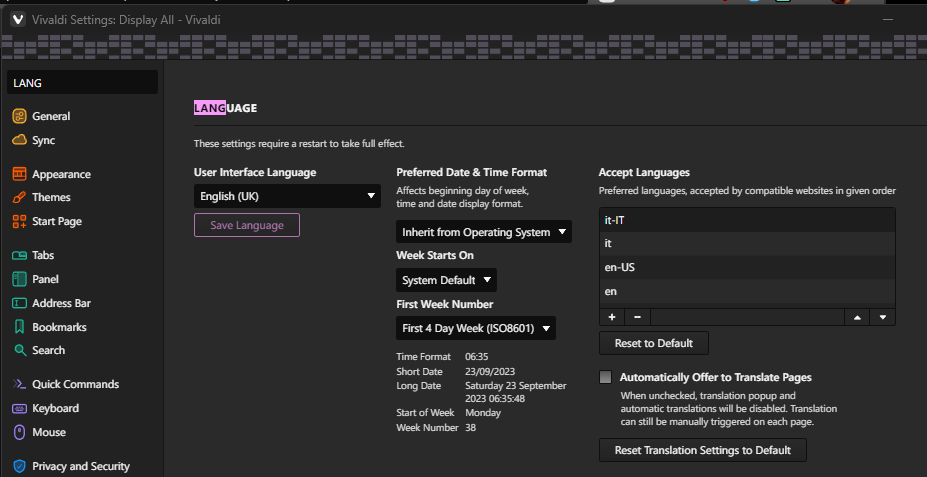
Task: Select the 'en' language entry
Action: [x=747, y=291]
